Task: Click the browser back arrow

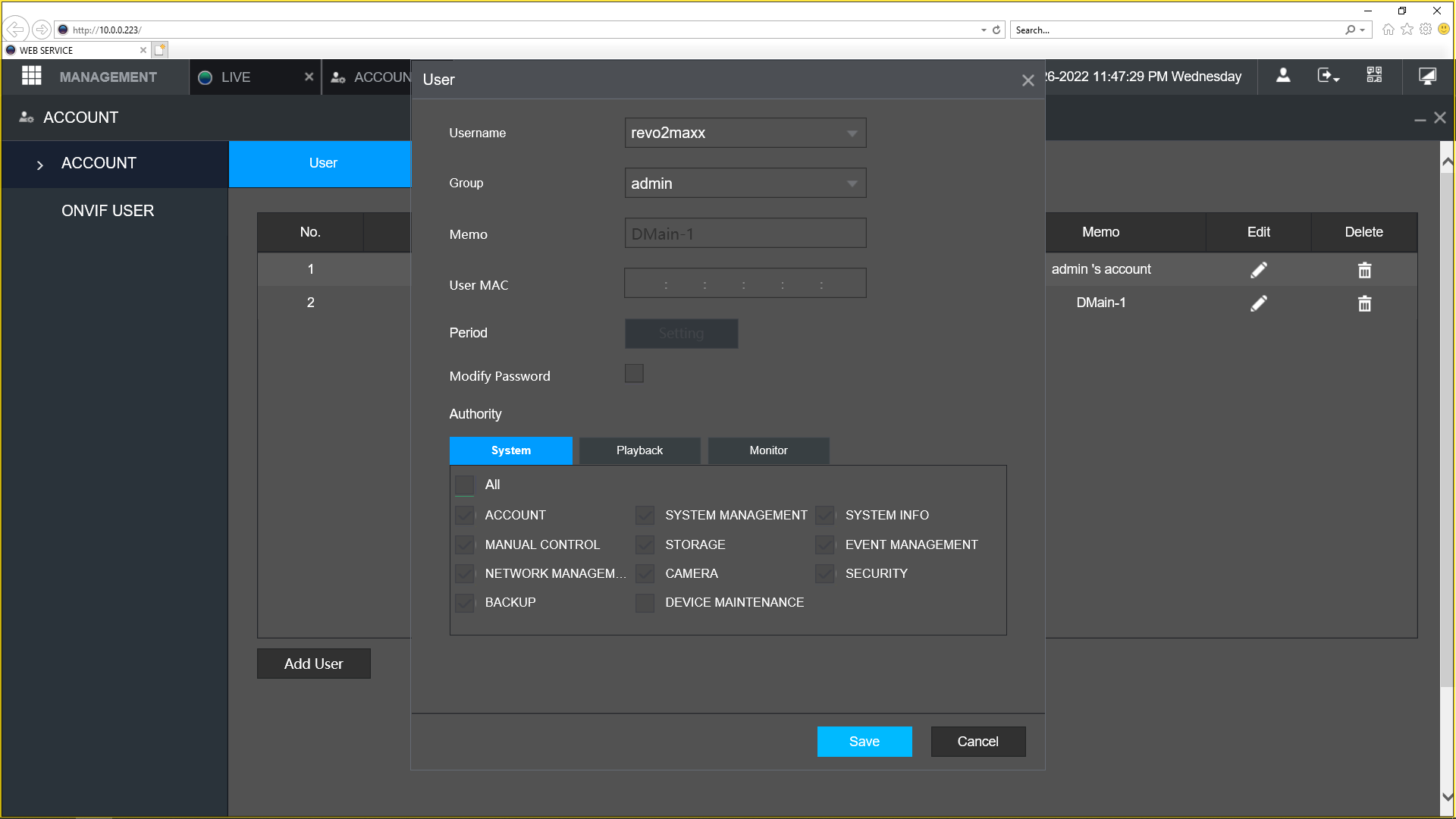Action: click(x=15, y=30)
